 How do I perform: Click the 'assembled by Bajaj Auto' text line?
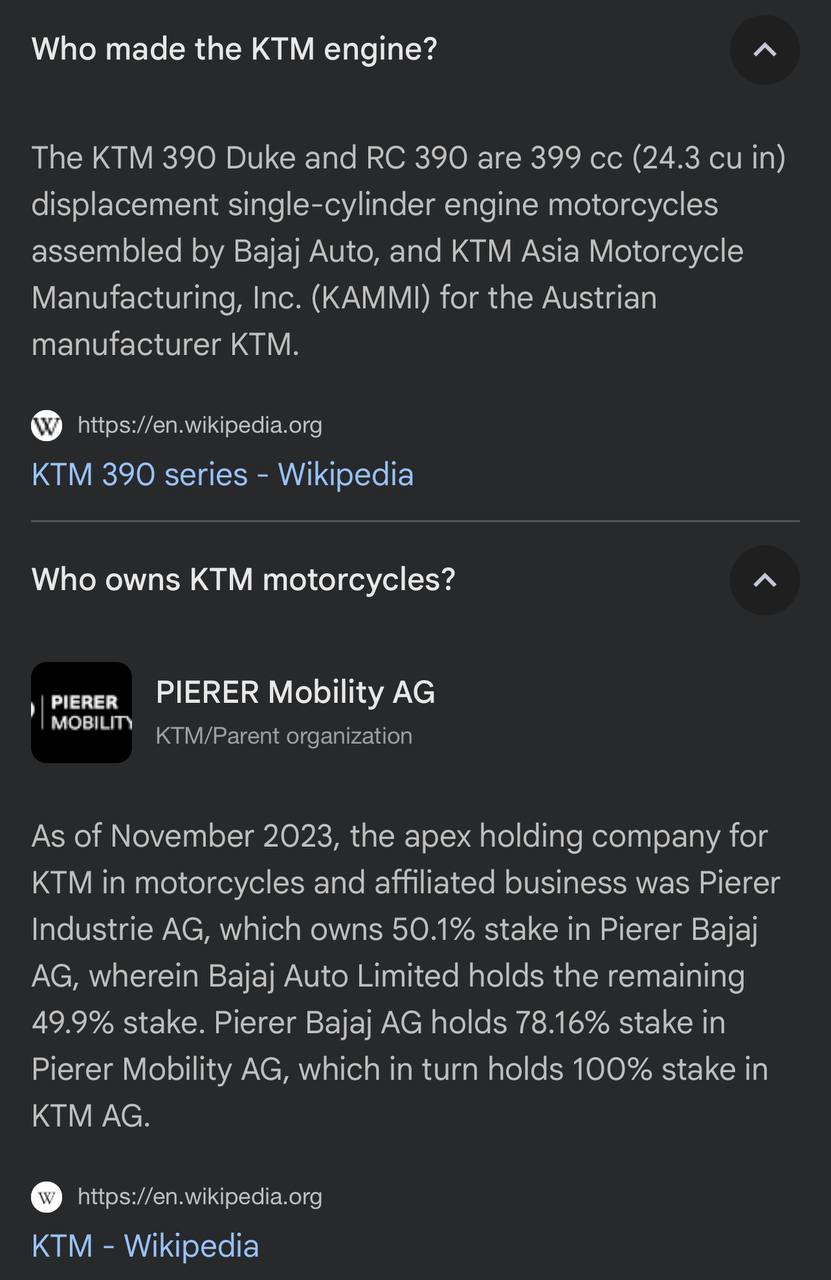point(387,251)
